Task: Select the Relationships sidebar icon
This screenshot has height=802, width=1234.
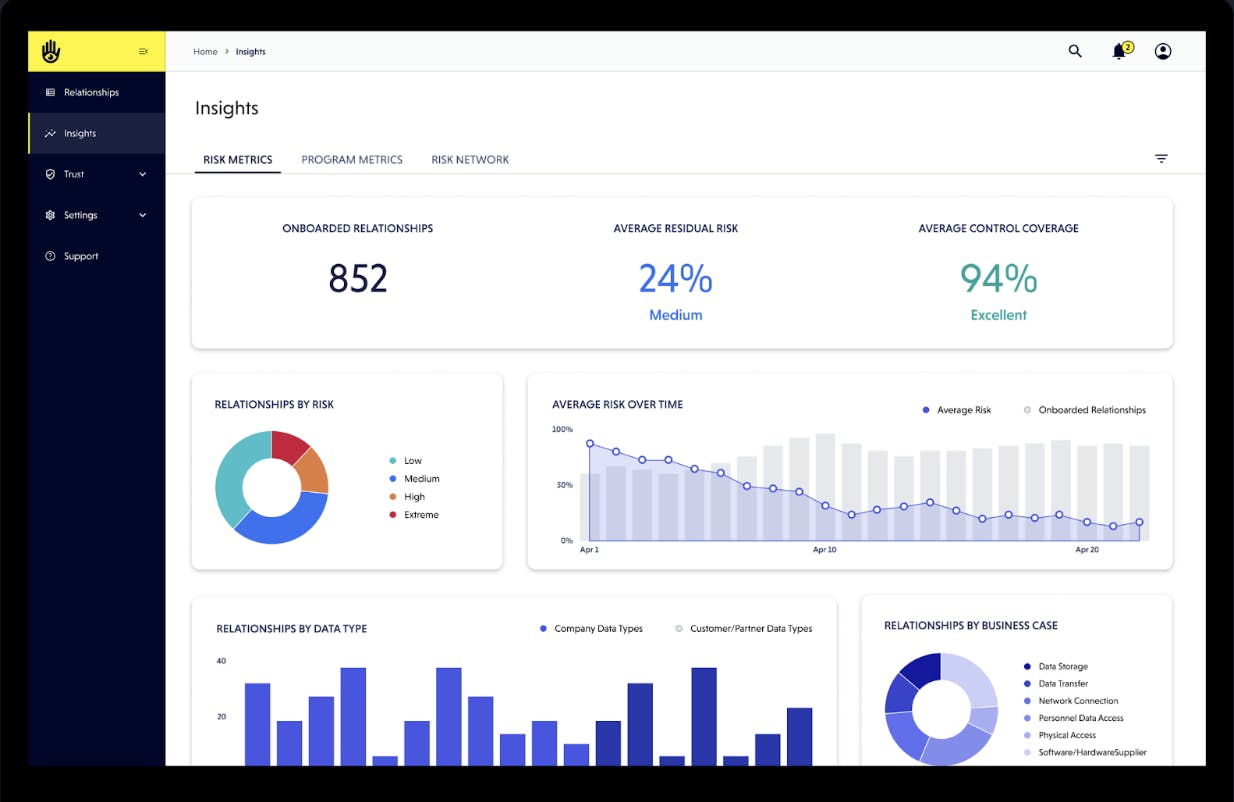Action: [49, 92]
